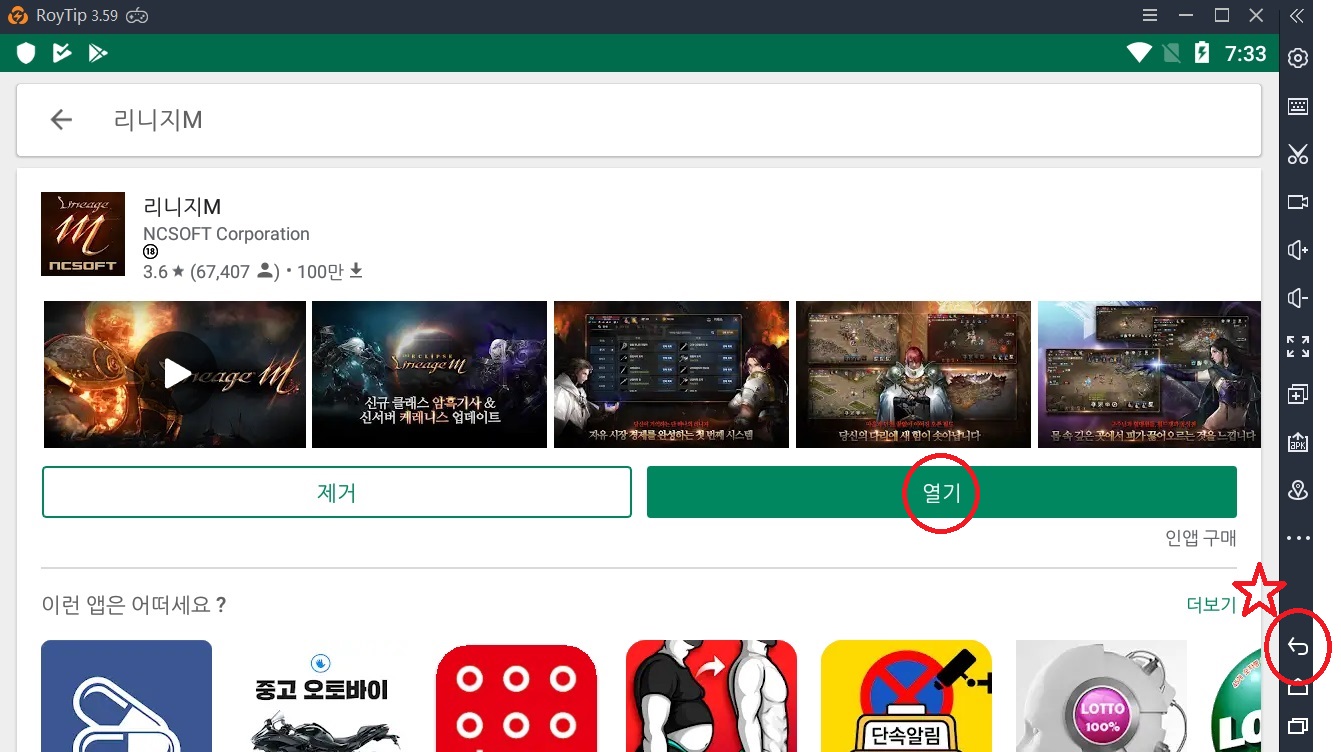Open the emulator settings gear icon

[x=1298, y=58]
